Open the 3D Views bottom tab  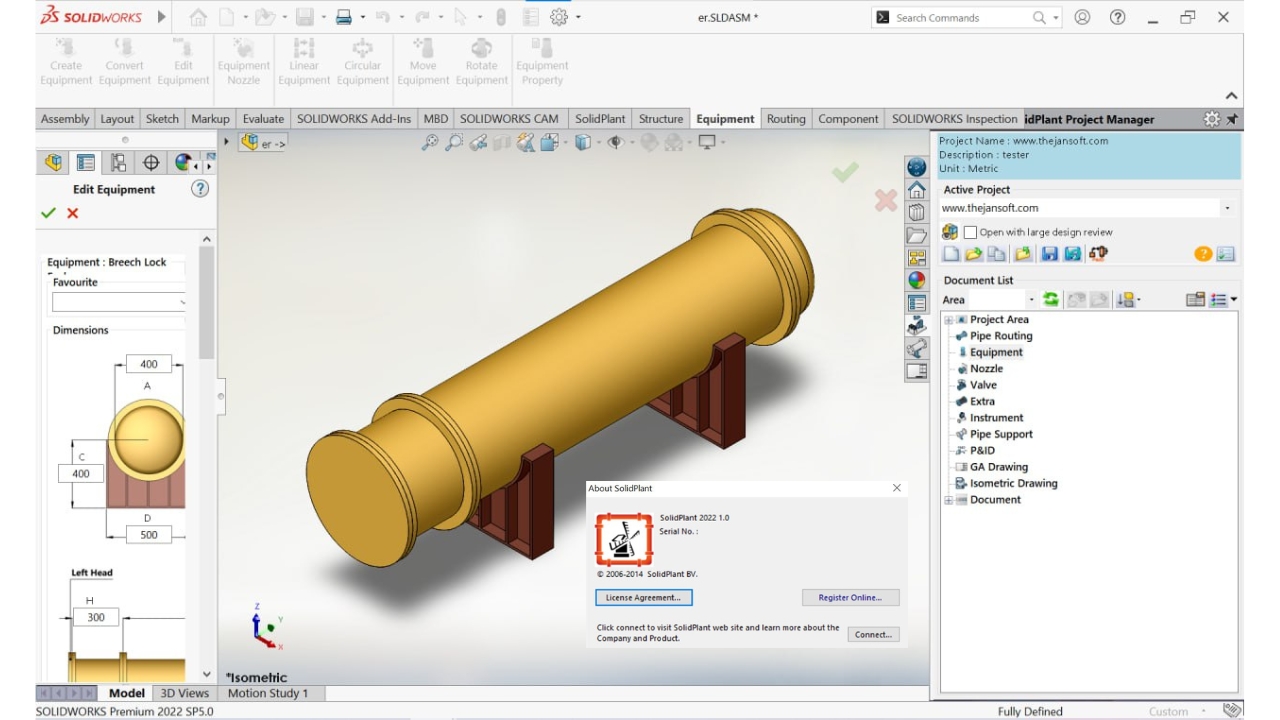click(x=185, y=693)
